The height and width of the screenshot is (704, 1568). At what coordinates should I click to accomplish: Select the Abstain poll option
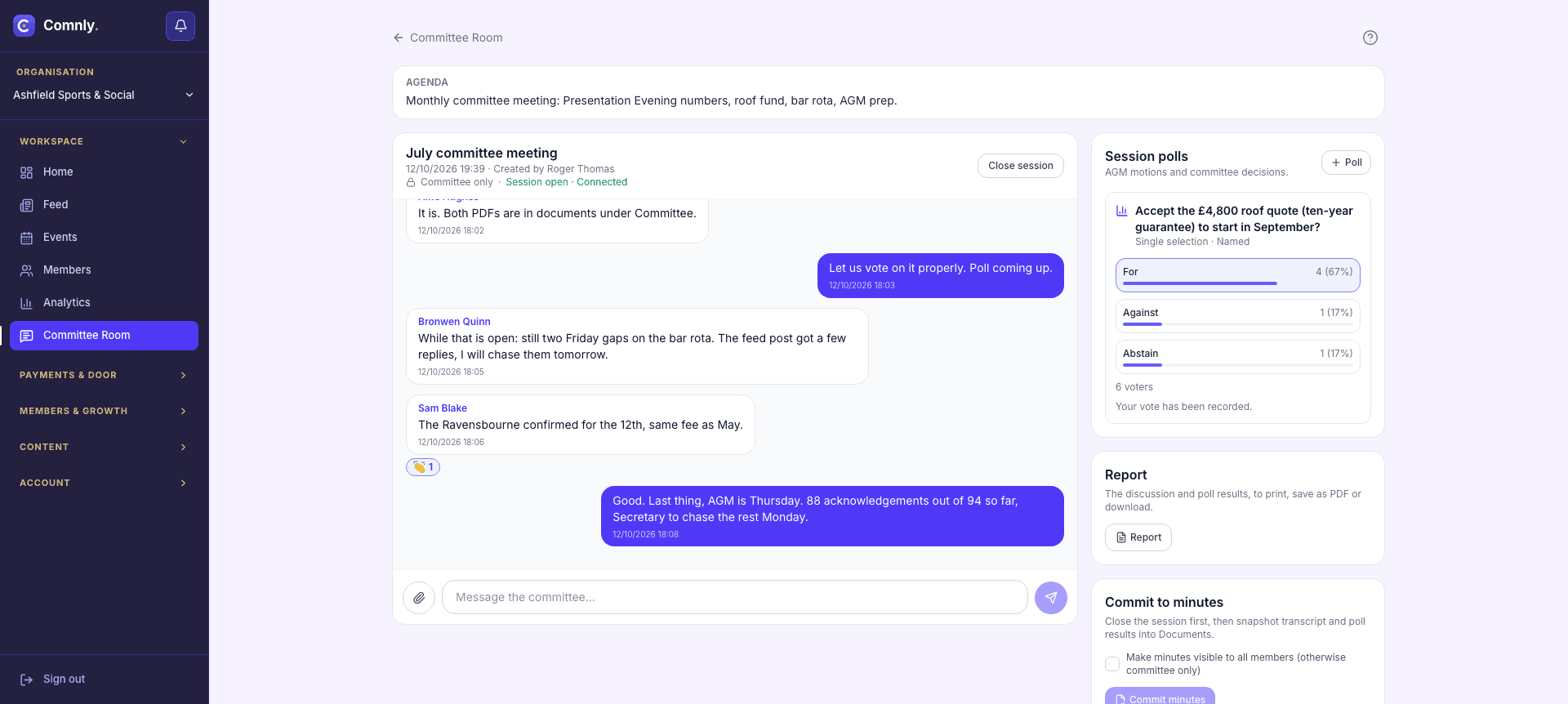[1238, 357]
